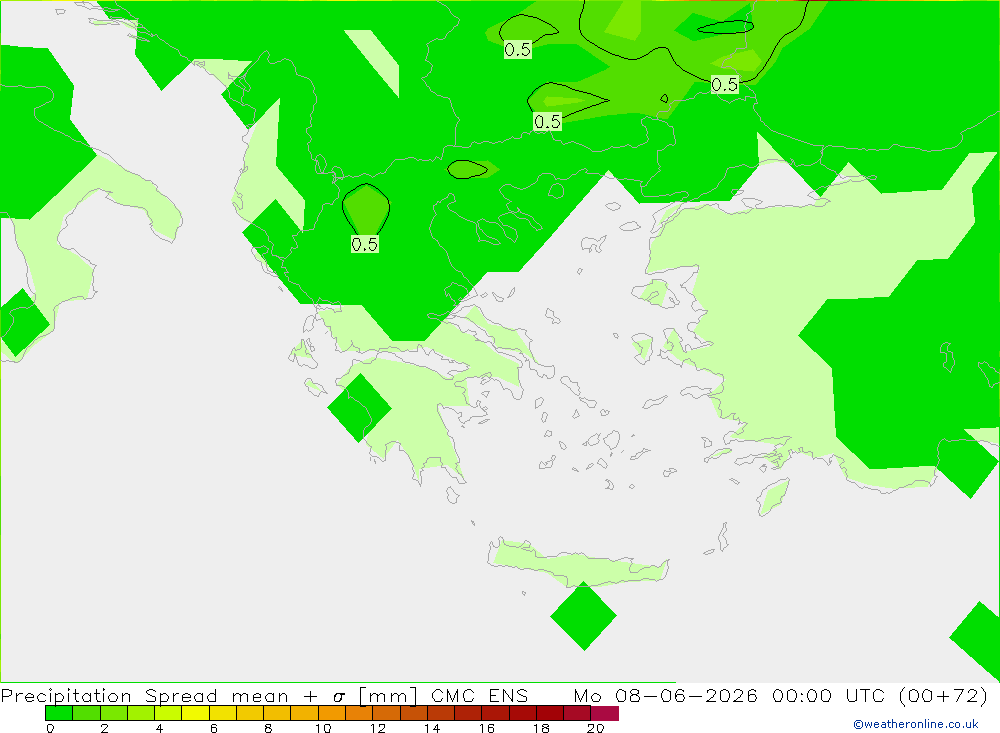Click the legend scale number 10
The image size is (1000, 733).
coord(323,728)
